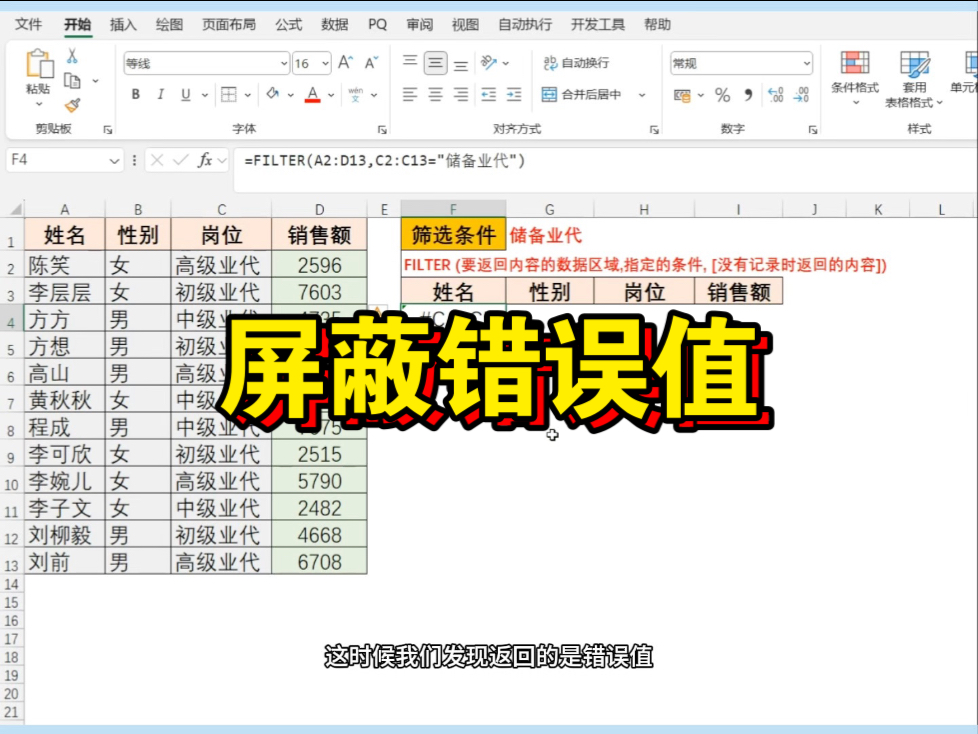
Task: Apply percentage number format
Action: tap(721, 95)
